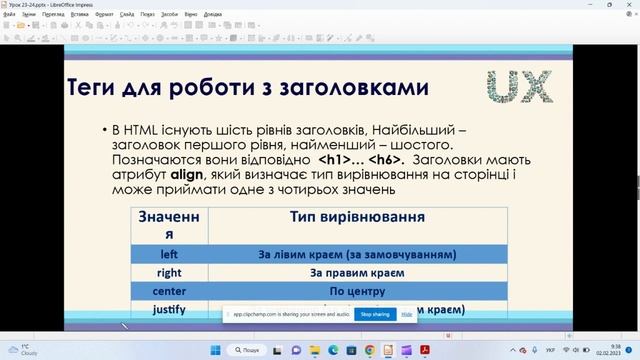Click the 'За лівим краєм (за замовчуванням)' cell
Image resolution: width=640 pixels, height=360 pixels.
[x=358, y=254]
